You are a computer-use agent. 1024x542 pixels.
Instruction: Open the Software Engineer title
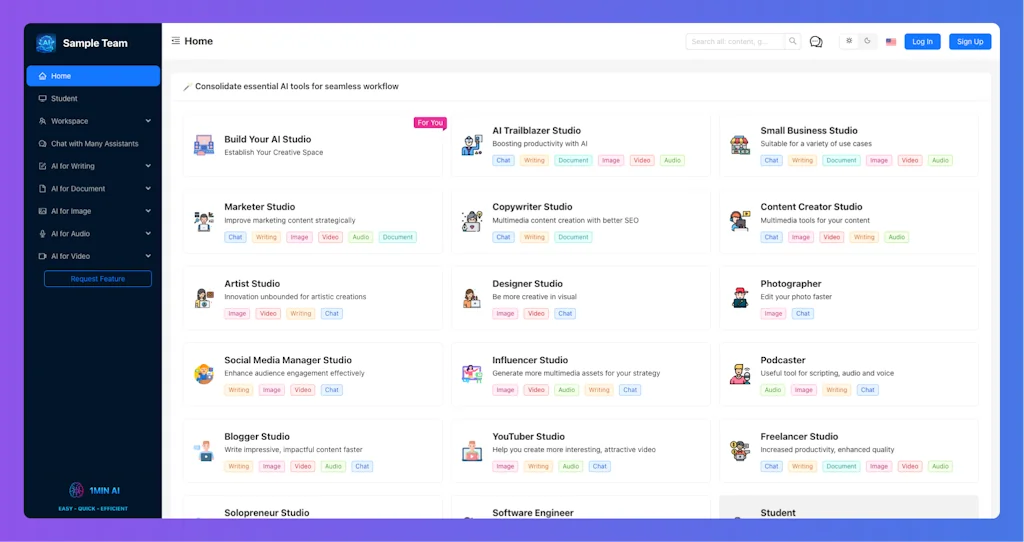coord(533,513)
